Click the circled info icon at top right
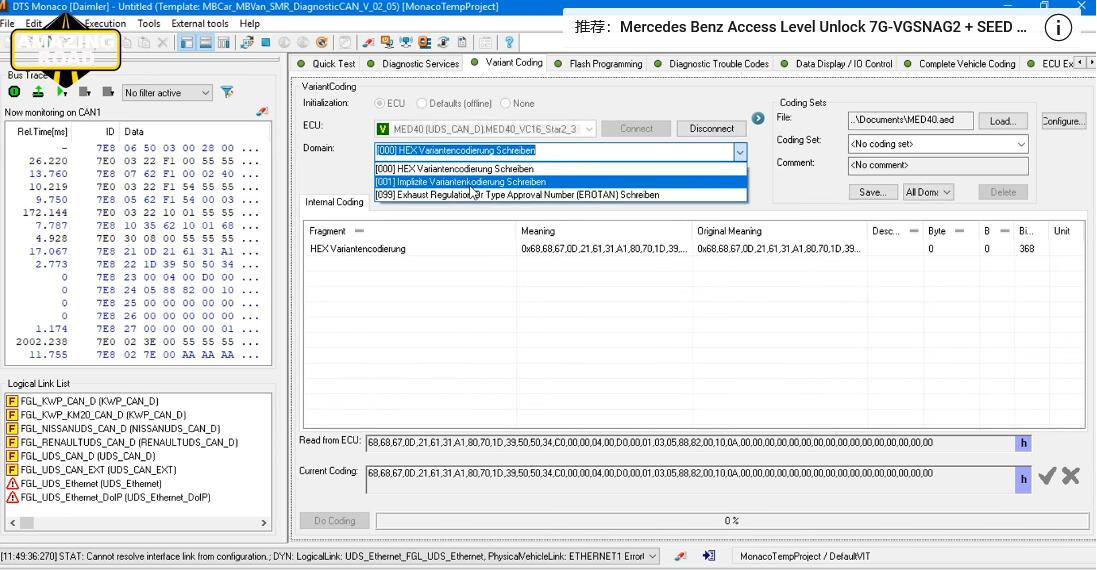Viewport: 1097px width, 570px height. click(x=1058, y=28)
